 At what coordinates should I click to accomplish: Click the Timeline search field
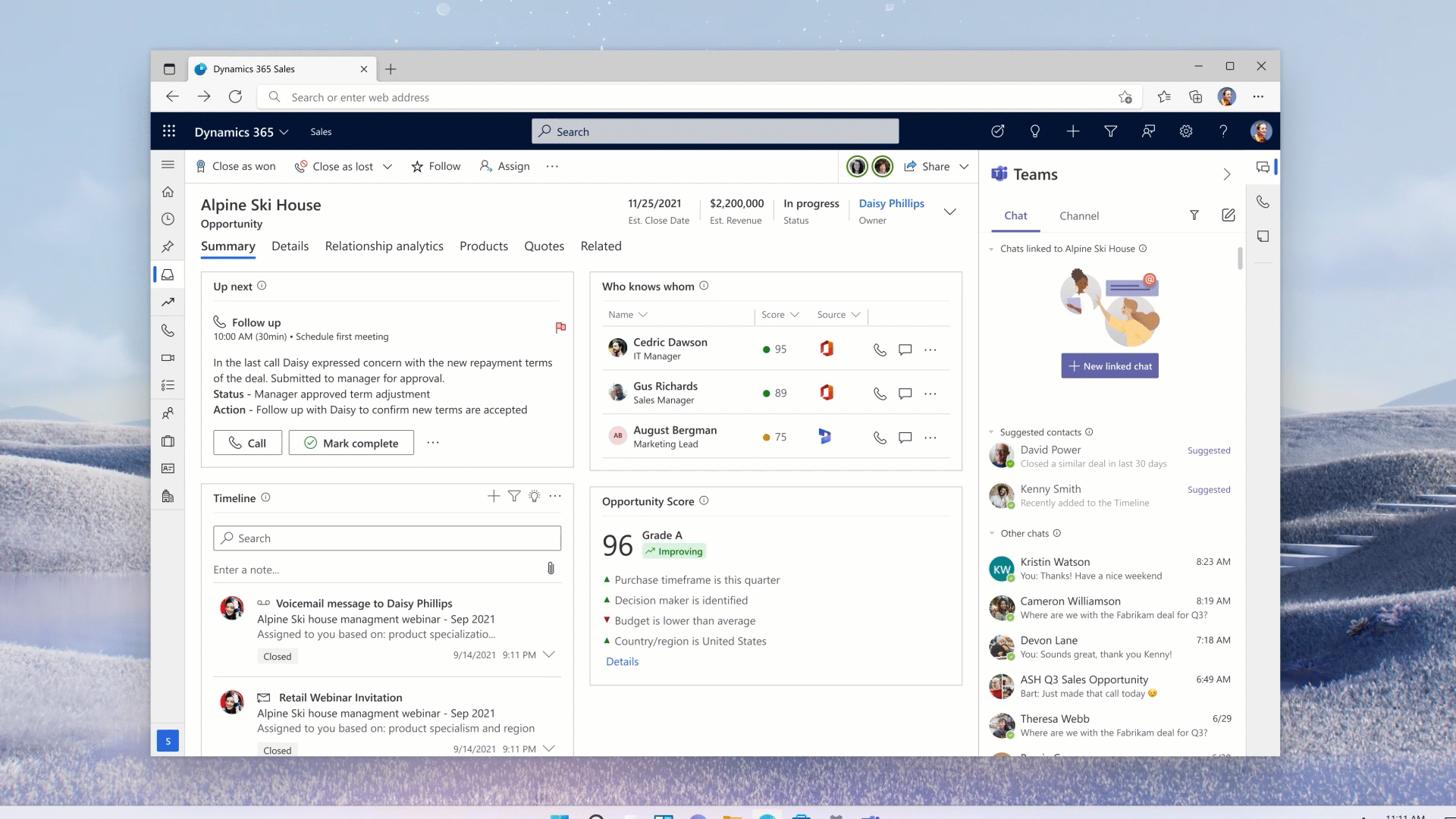tap(387, 538)
